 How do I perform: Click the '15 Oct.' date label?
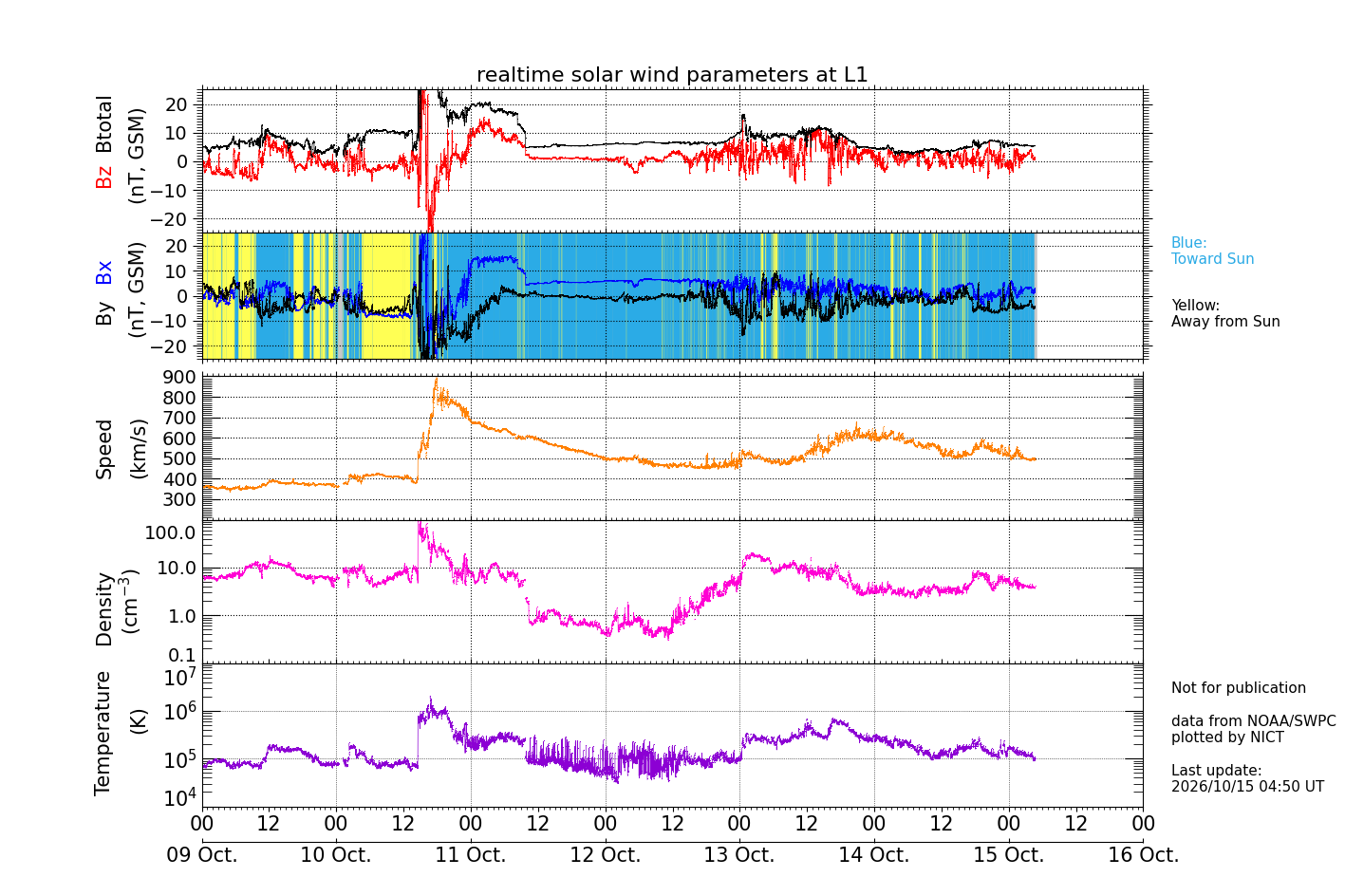pyautogui.click(x=1009, y=855)
